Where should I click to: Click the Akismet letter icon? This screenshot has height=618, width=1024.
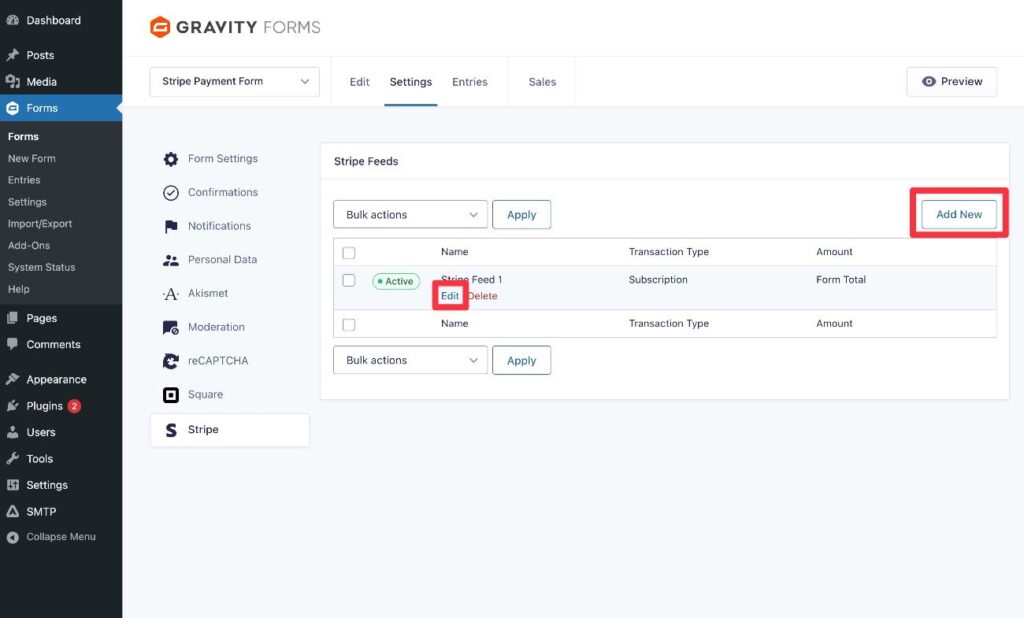[170, 294]
